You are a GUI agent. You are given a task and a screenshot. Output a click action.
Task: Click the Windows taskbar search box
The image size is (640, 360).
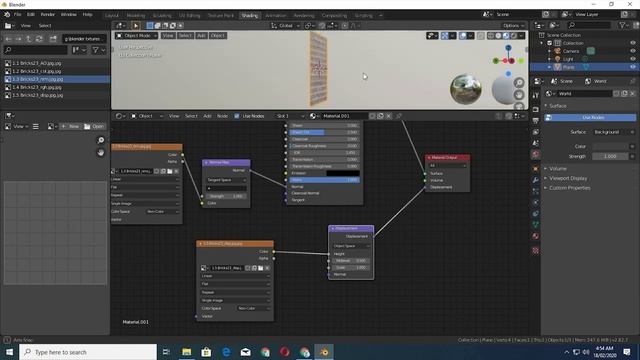tap(88, 352)
